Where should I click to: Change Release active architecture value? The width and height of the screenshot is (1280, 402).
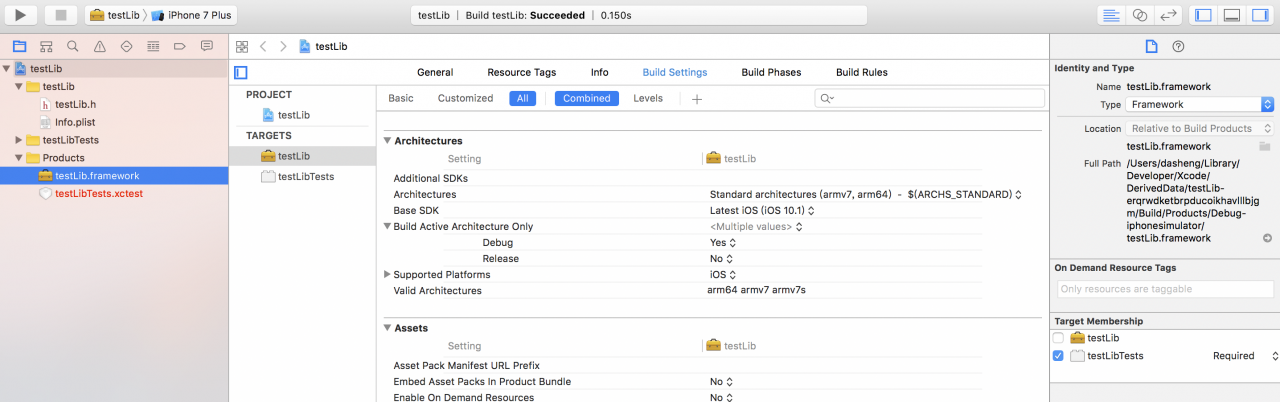pos(722,258)
